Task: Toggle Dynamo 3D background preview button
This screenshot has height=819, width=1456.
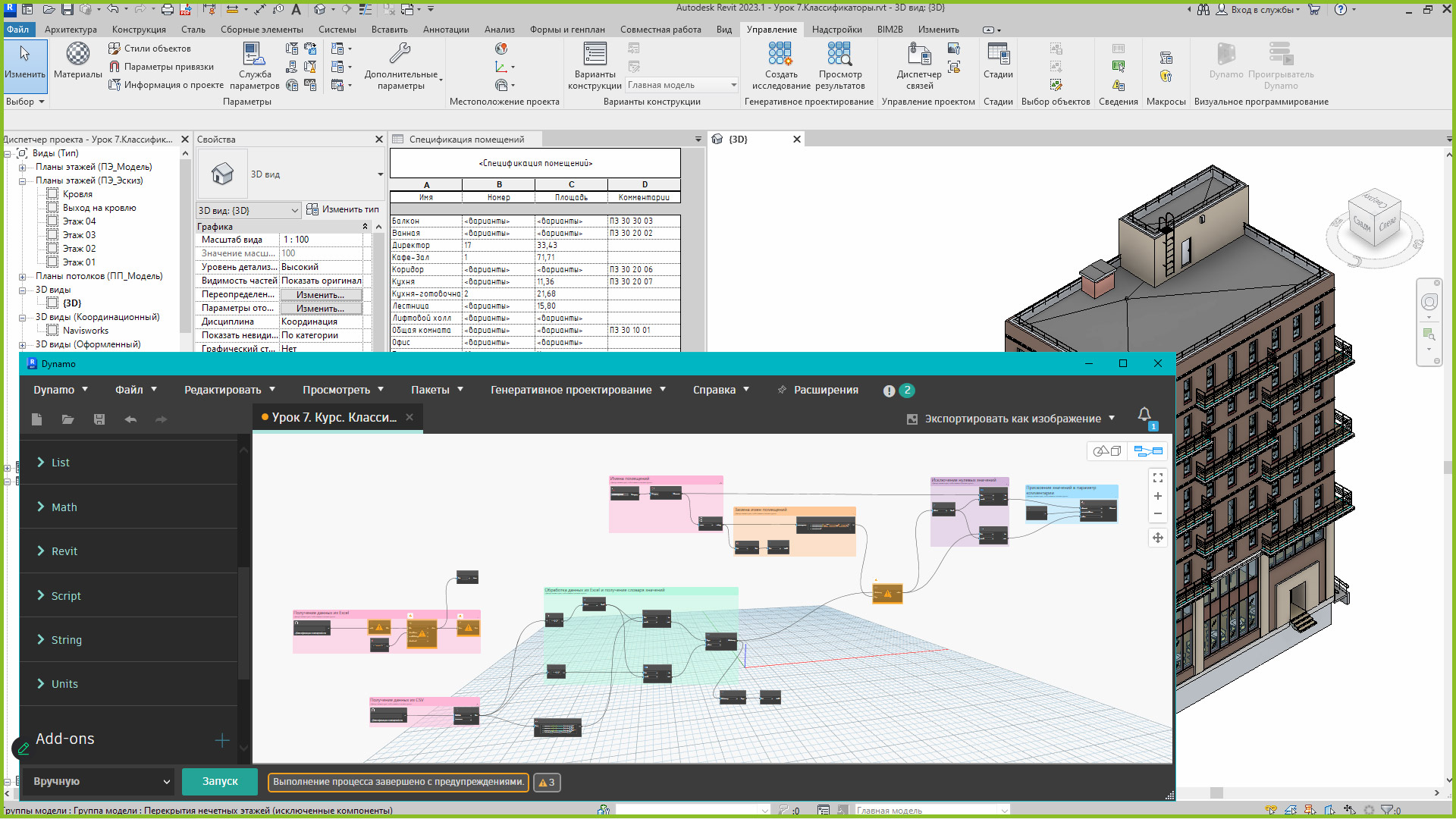Action: 1108,451
